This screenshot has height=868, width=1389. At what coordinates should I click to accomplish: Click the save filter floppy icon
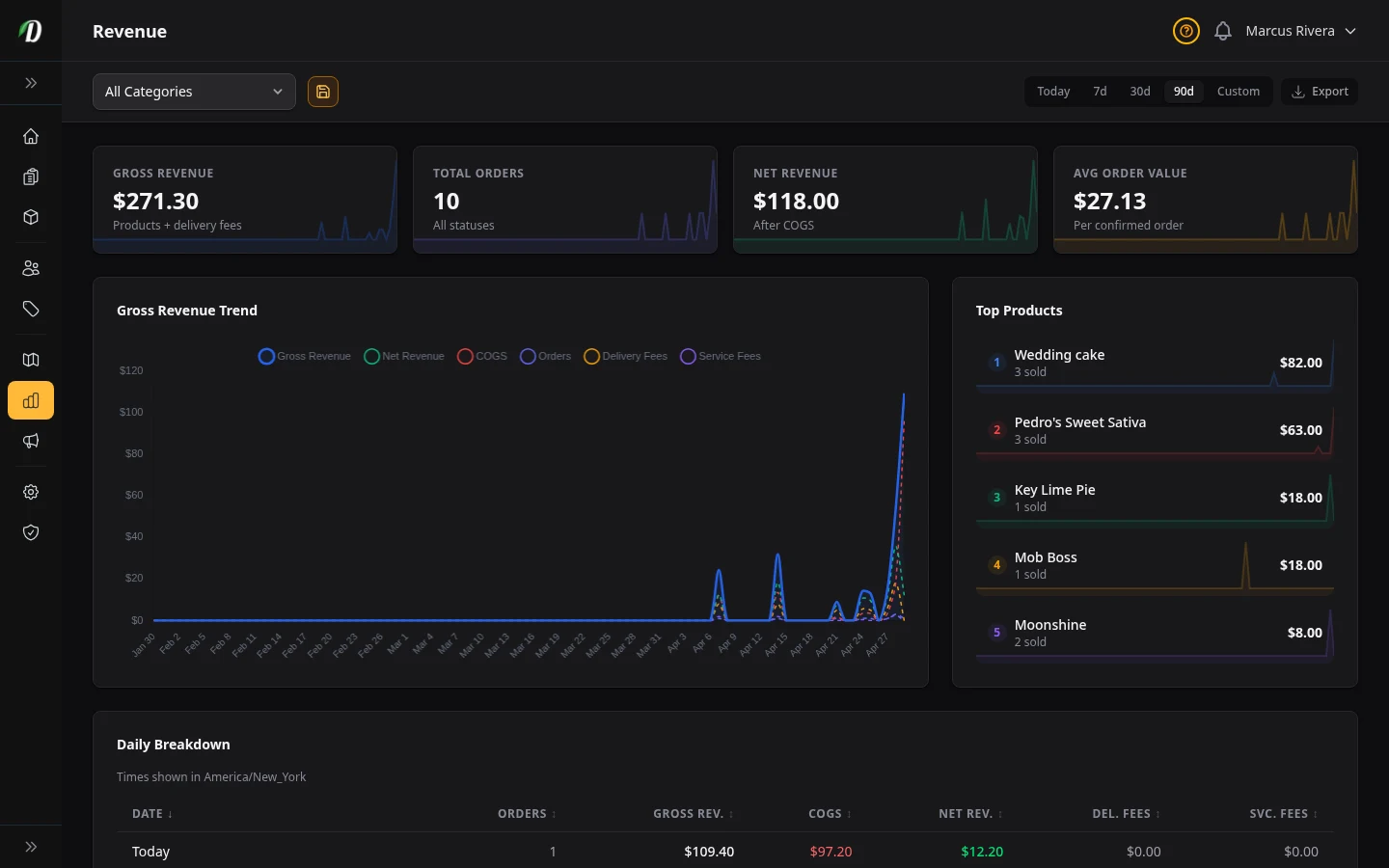322,92
